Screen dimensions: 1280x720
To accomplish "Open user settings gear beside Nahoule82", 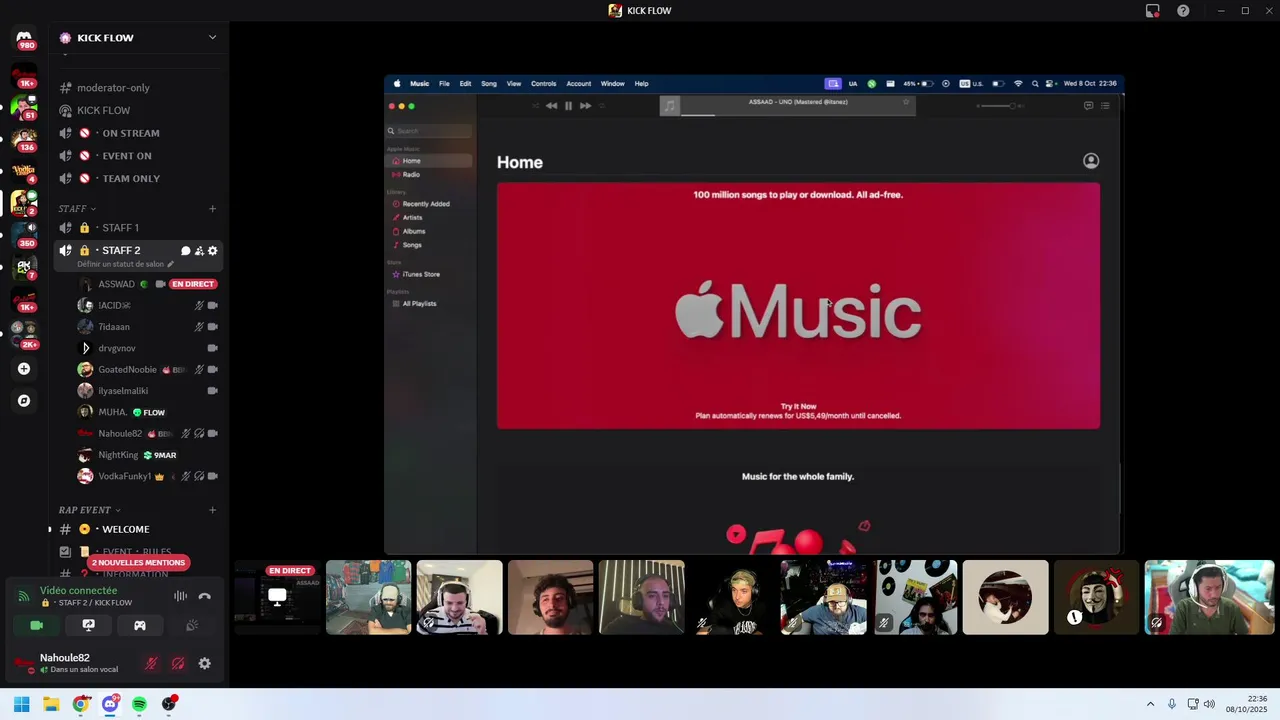I will click(205, 663).
